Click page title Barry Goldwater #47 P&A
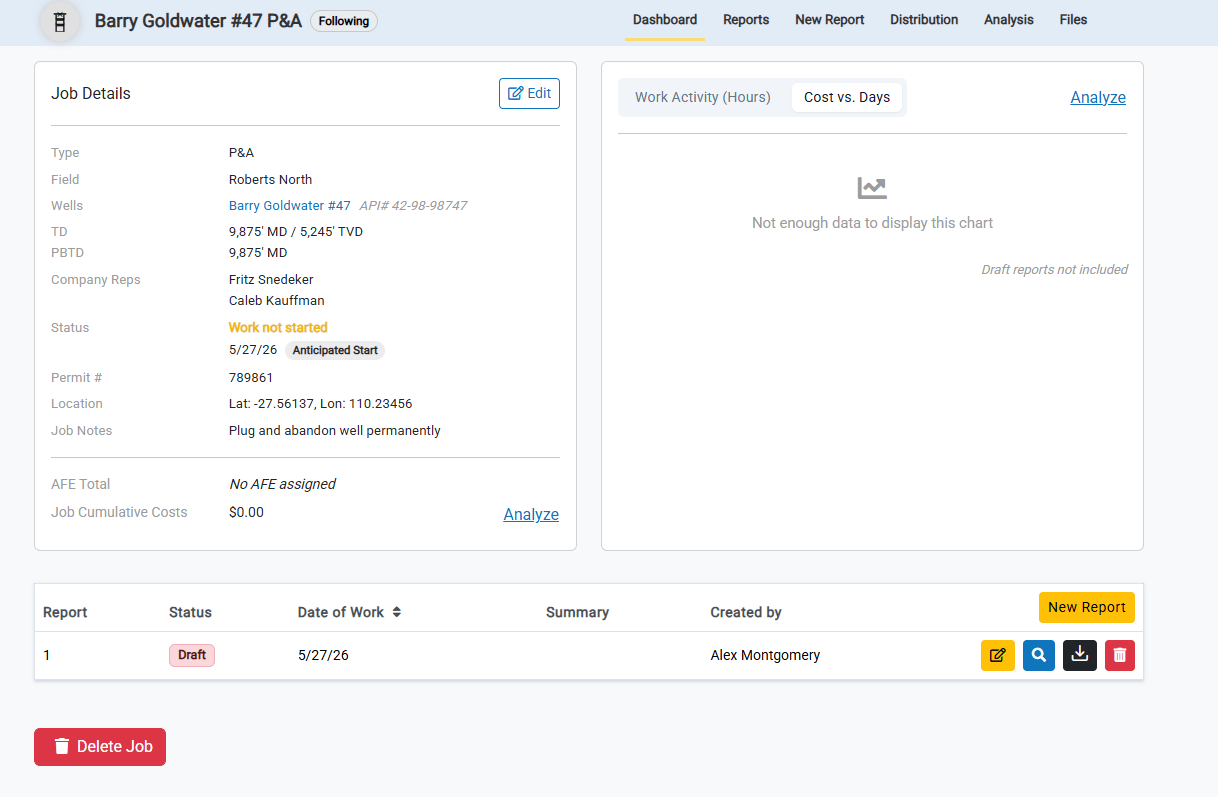 point(198,20)
